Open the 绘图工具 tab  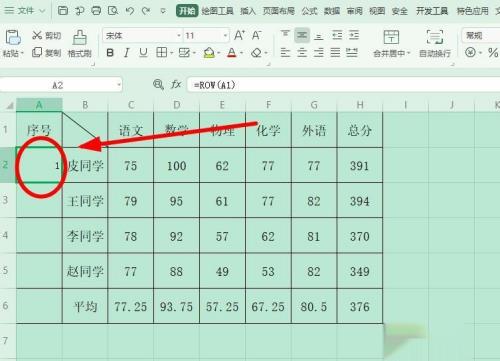pyautogui.click(x=218, y=11)
